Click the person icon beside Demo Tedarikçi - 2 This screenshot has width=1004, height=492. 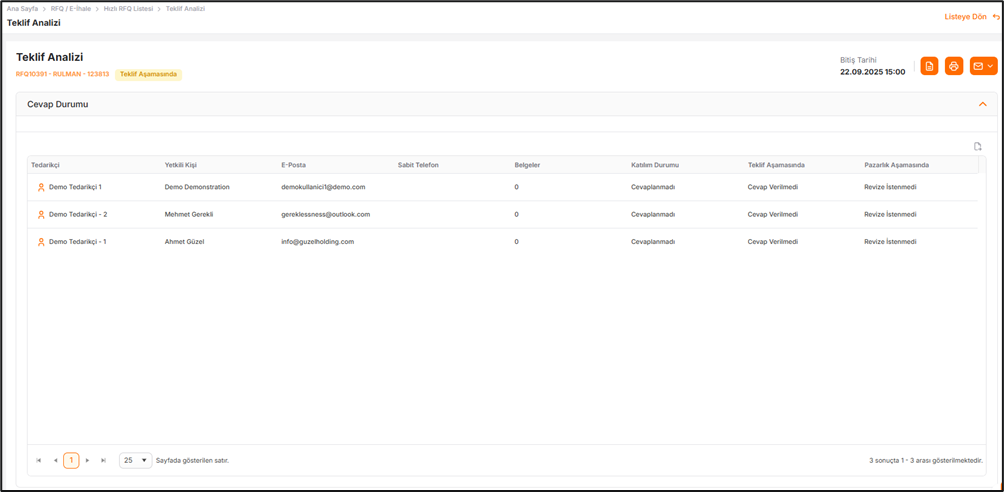[41, 214]
